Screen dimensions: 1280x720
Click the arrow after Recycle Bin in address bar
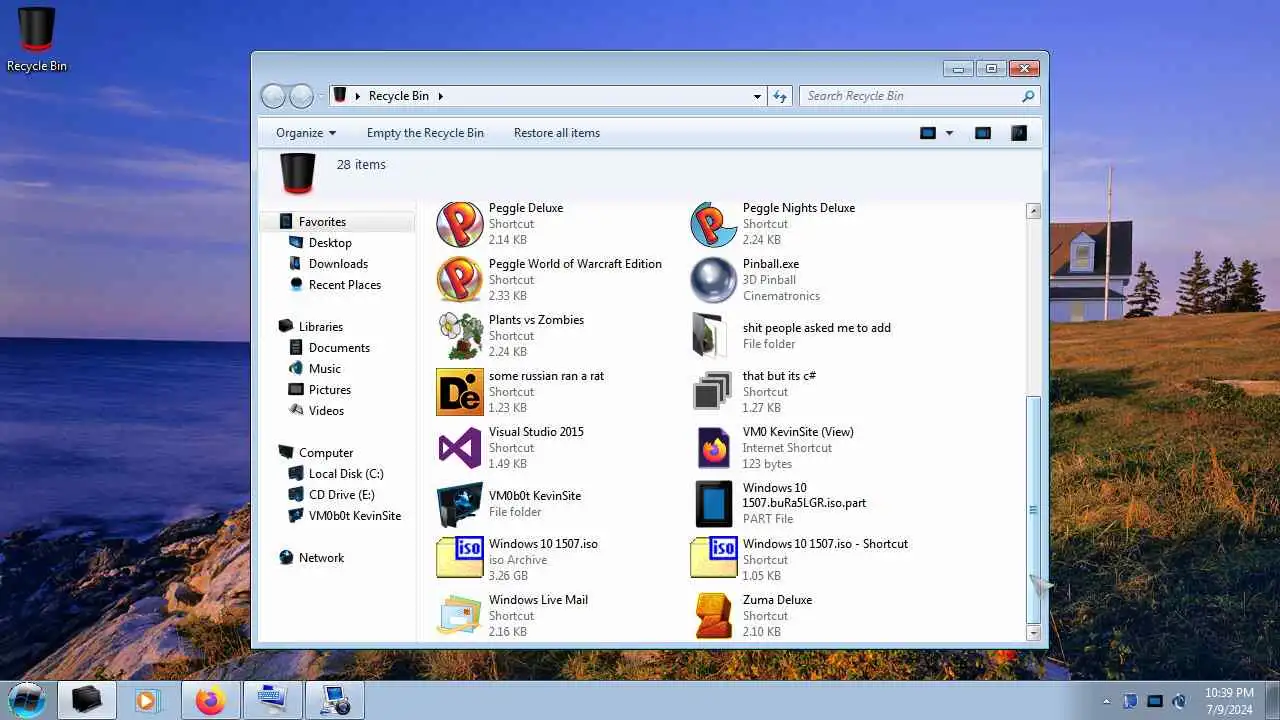440,96
